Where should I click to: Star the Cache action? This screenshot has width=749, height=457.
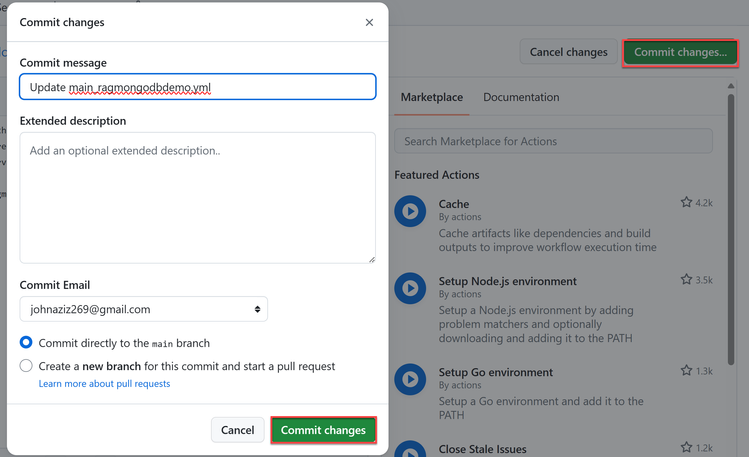(687, 202)
